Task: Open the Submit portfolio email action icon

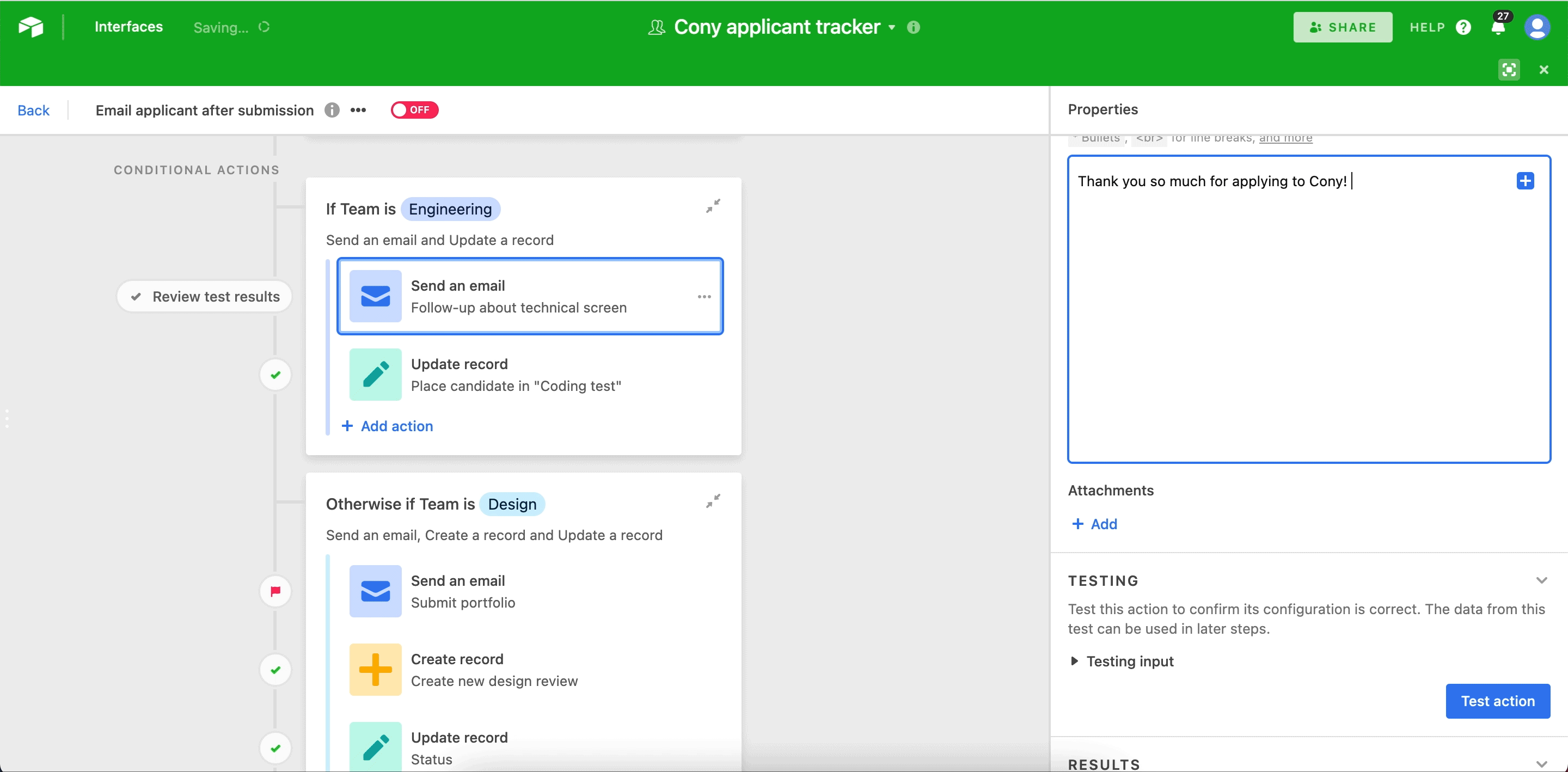Action: click(x=375, y=591)
